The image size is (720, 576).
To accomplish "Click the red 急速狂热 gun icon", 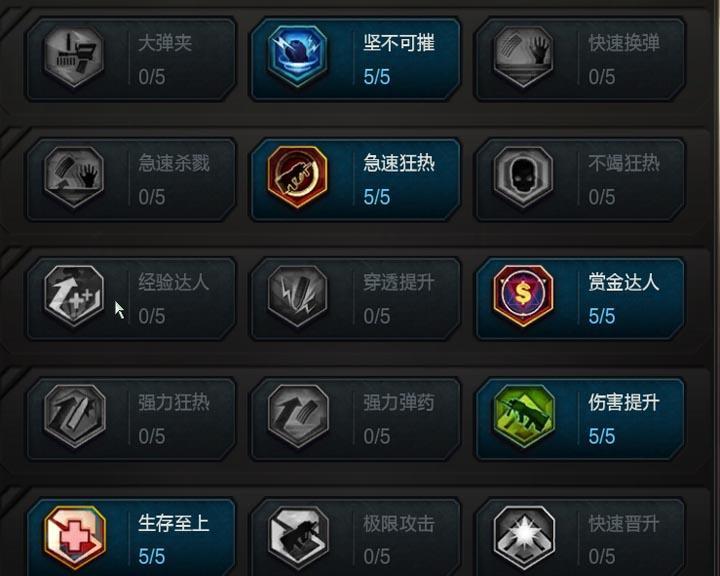I will point(298,176).
